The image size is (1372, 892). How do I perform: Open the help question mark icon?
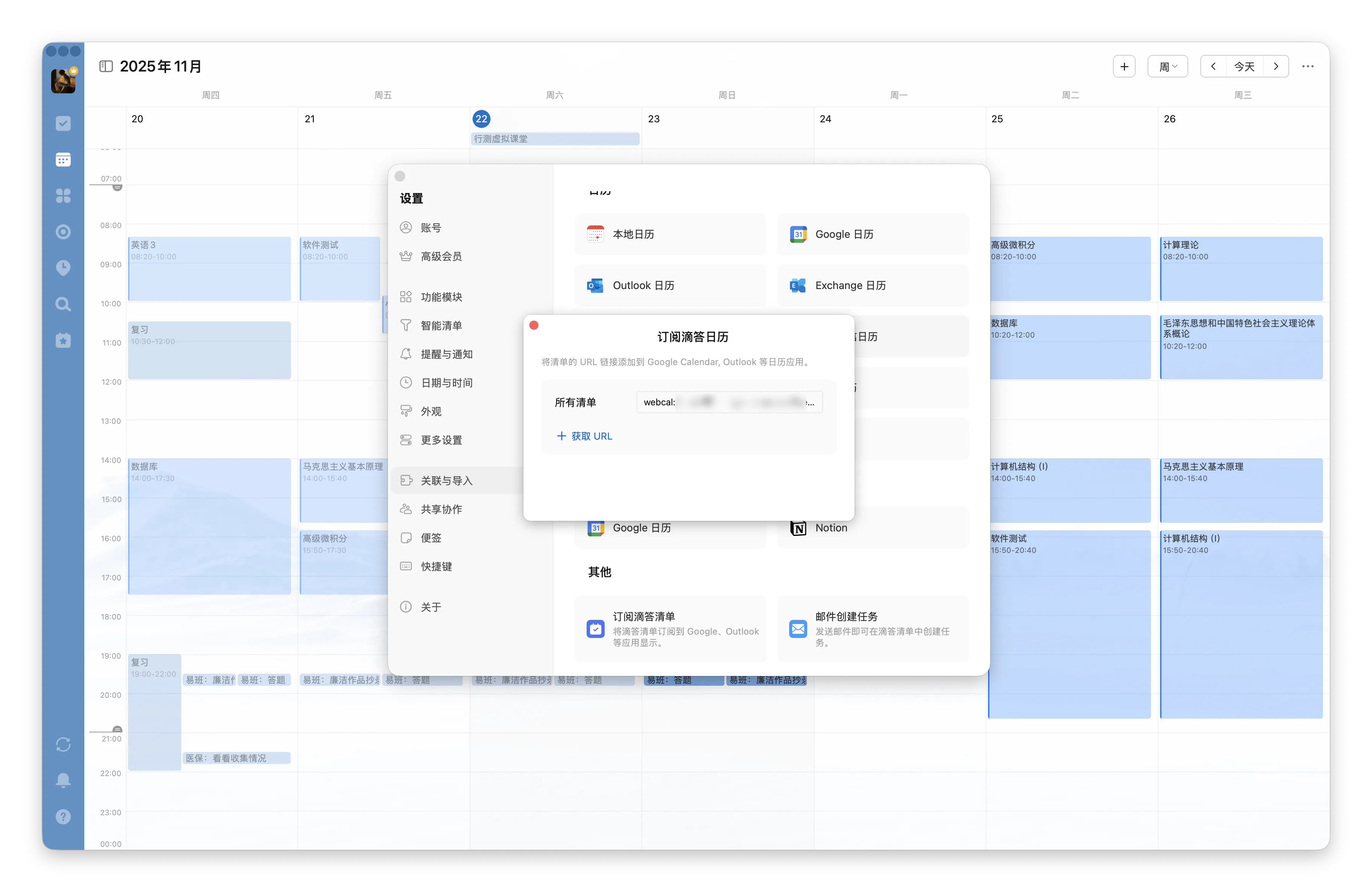[63, 816]
